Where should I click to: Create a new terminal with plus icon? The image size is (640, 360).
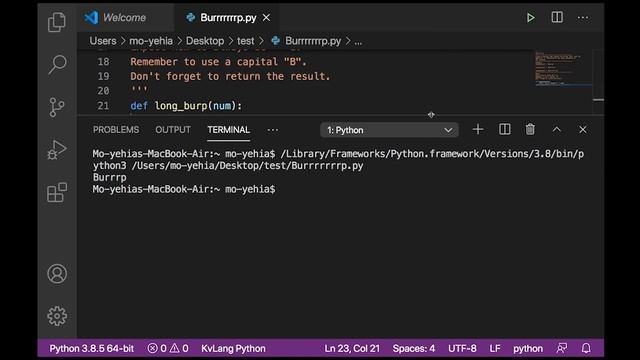click(478, 130)
